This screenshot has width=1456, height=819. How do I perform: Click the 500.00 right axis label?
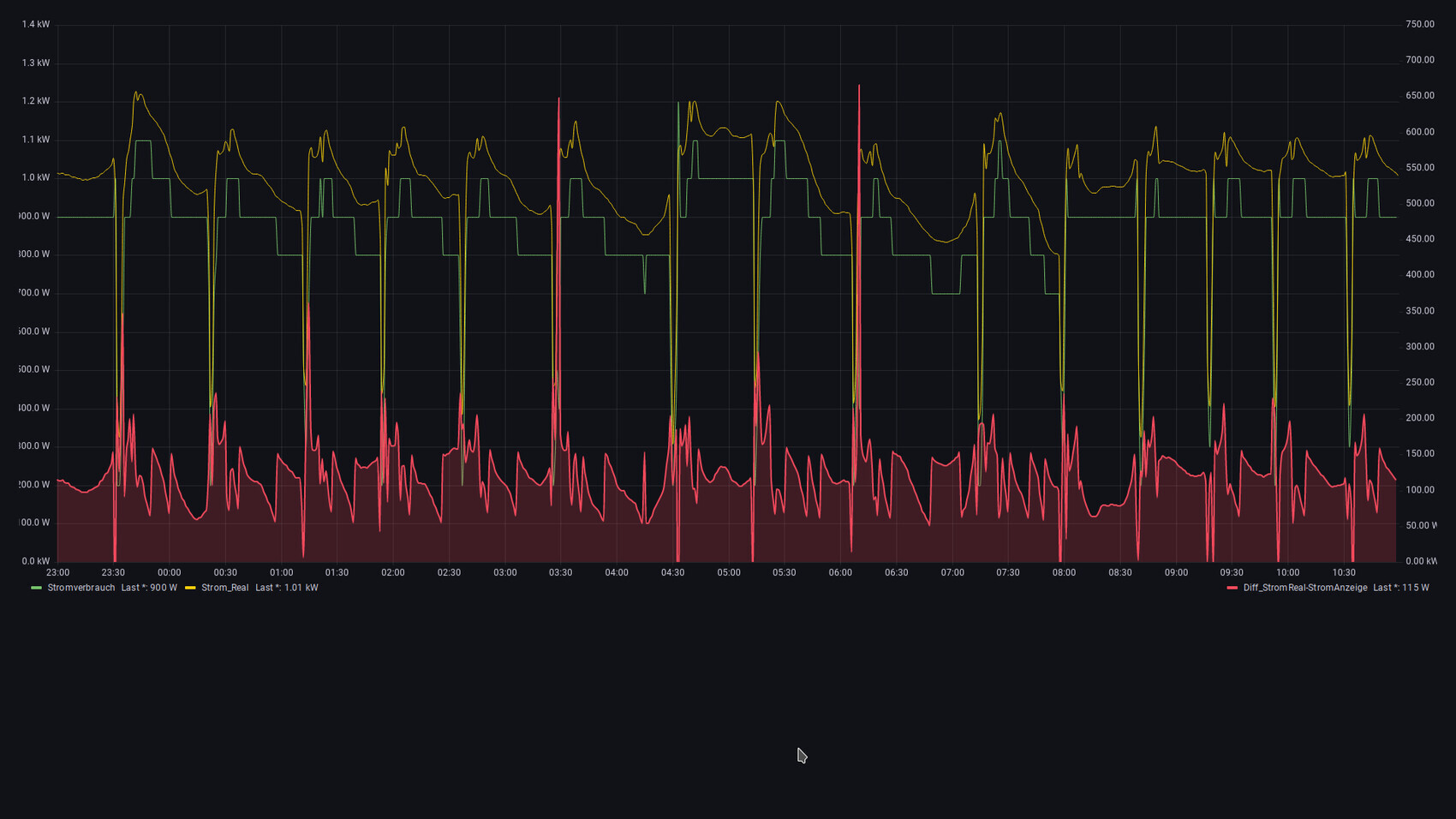click(x=1419, y=204)
